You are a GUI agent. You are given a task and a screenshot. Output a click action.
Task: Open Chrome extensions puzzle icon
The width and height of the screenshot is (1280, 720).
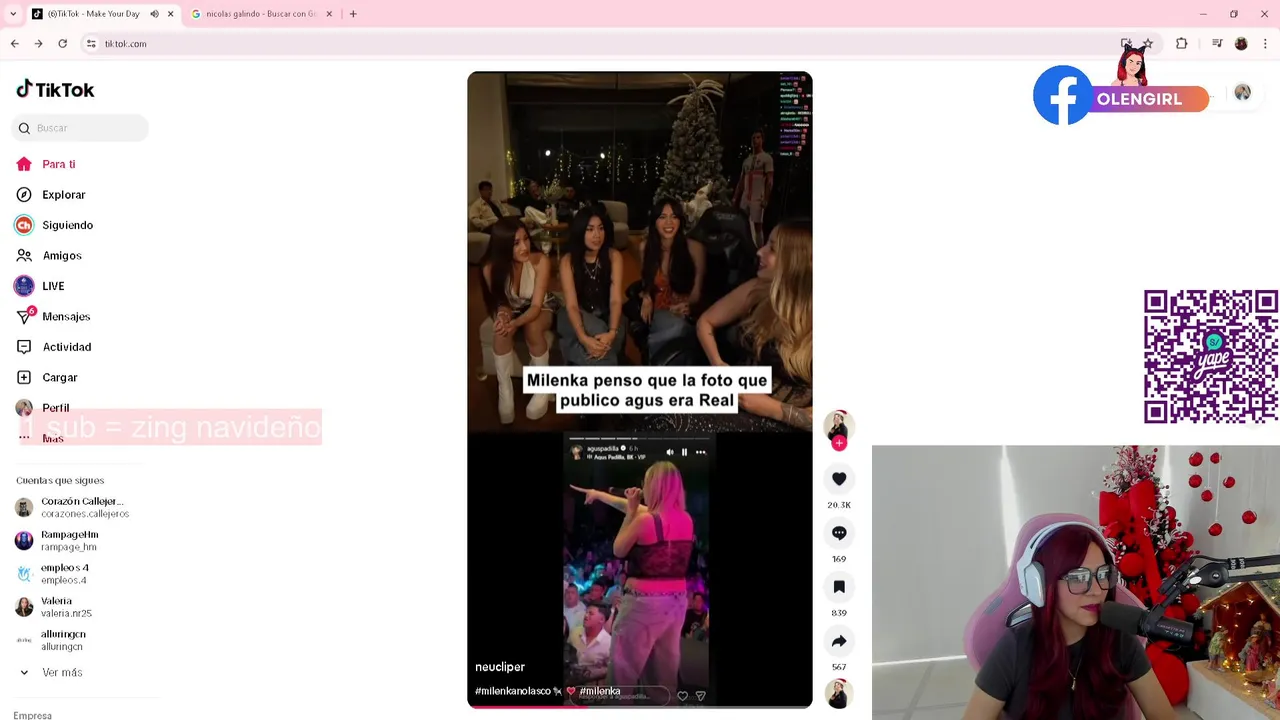click(1182, 44)
